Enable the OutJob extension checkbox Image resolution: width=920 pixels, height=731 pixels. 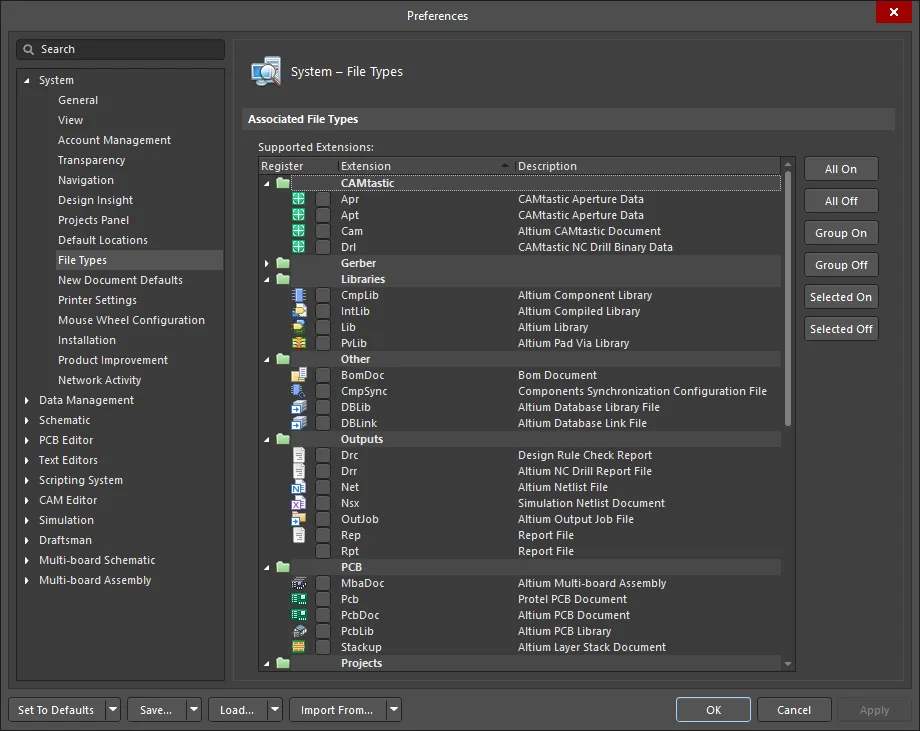[x=323, y=519]
